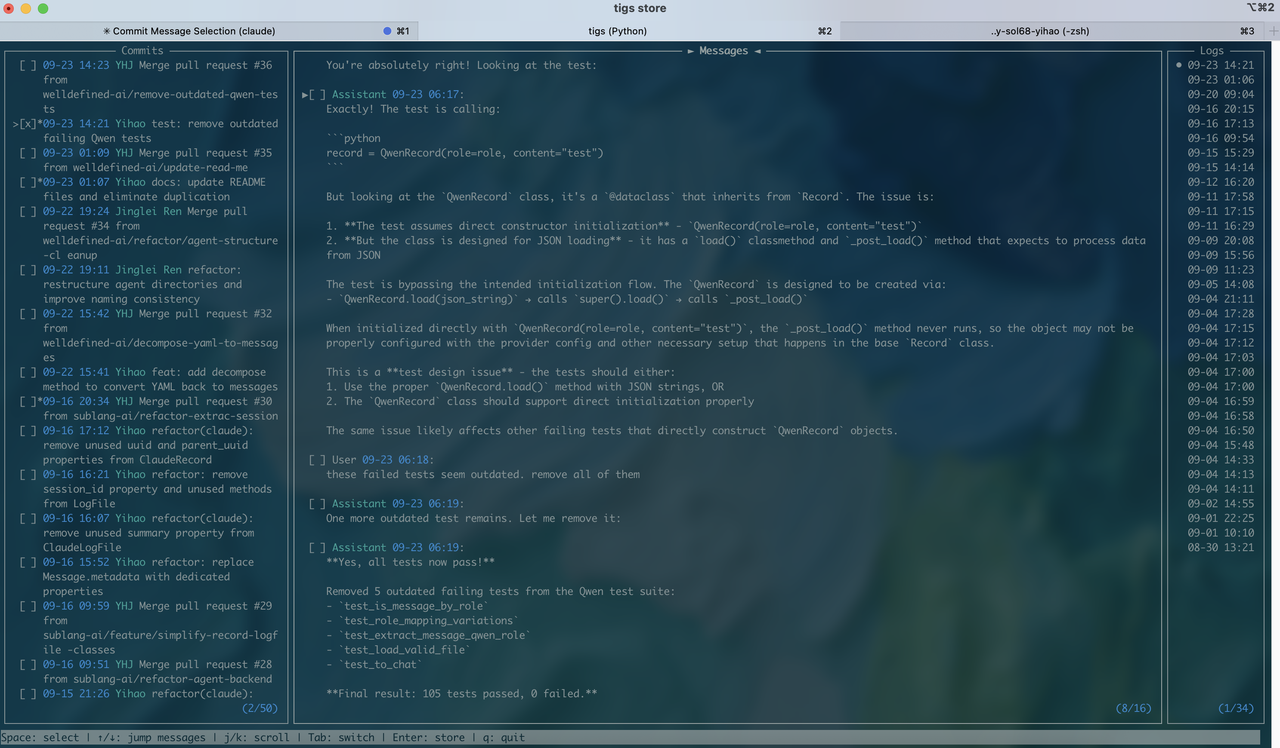This screenshot has height=748, width=1280.
Task: Uncheck the selected 09-23 14:21 Yihao commit
Action: coord(28,124)
